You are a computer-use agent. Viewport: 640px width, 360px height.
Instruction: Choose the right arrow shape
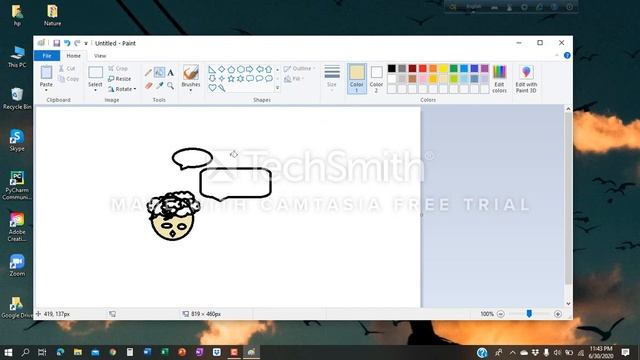pos(250,69)
